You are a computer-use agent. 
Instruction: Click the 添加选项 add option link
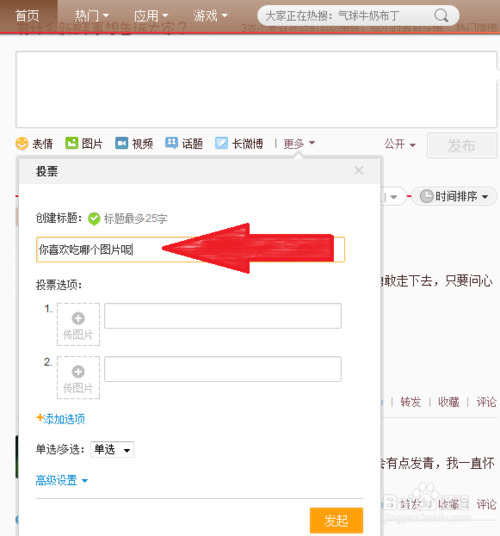61,419
